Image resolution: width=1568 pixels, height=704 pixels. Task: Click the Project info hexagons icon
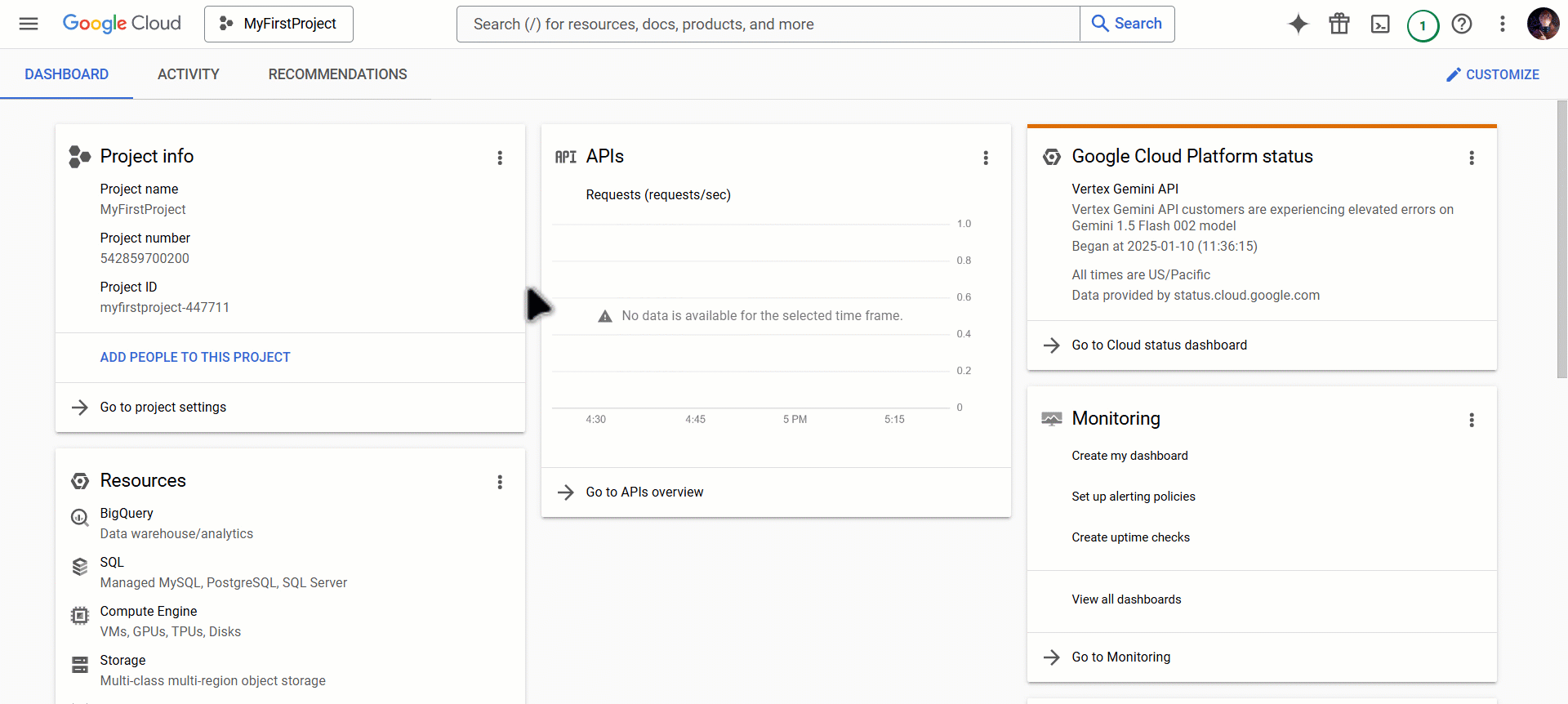[x=80, y=157]
